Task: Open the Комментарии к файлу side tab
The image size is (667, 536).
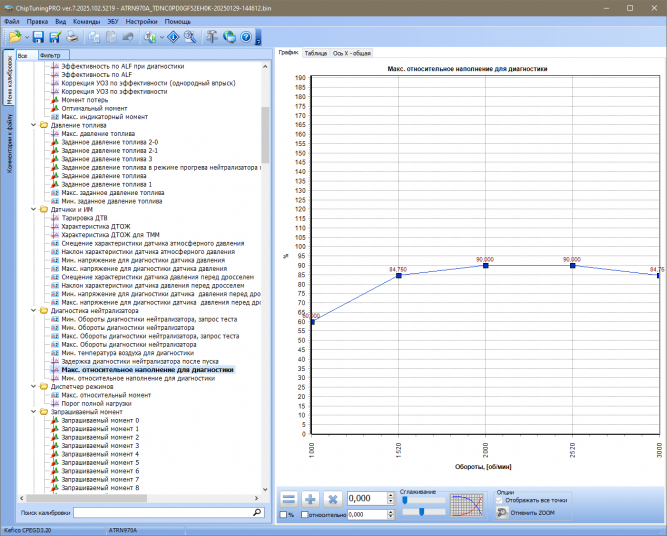Action: point(9,143)
